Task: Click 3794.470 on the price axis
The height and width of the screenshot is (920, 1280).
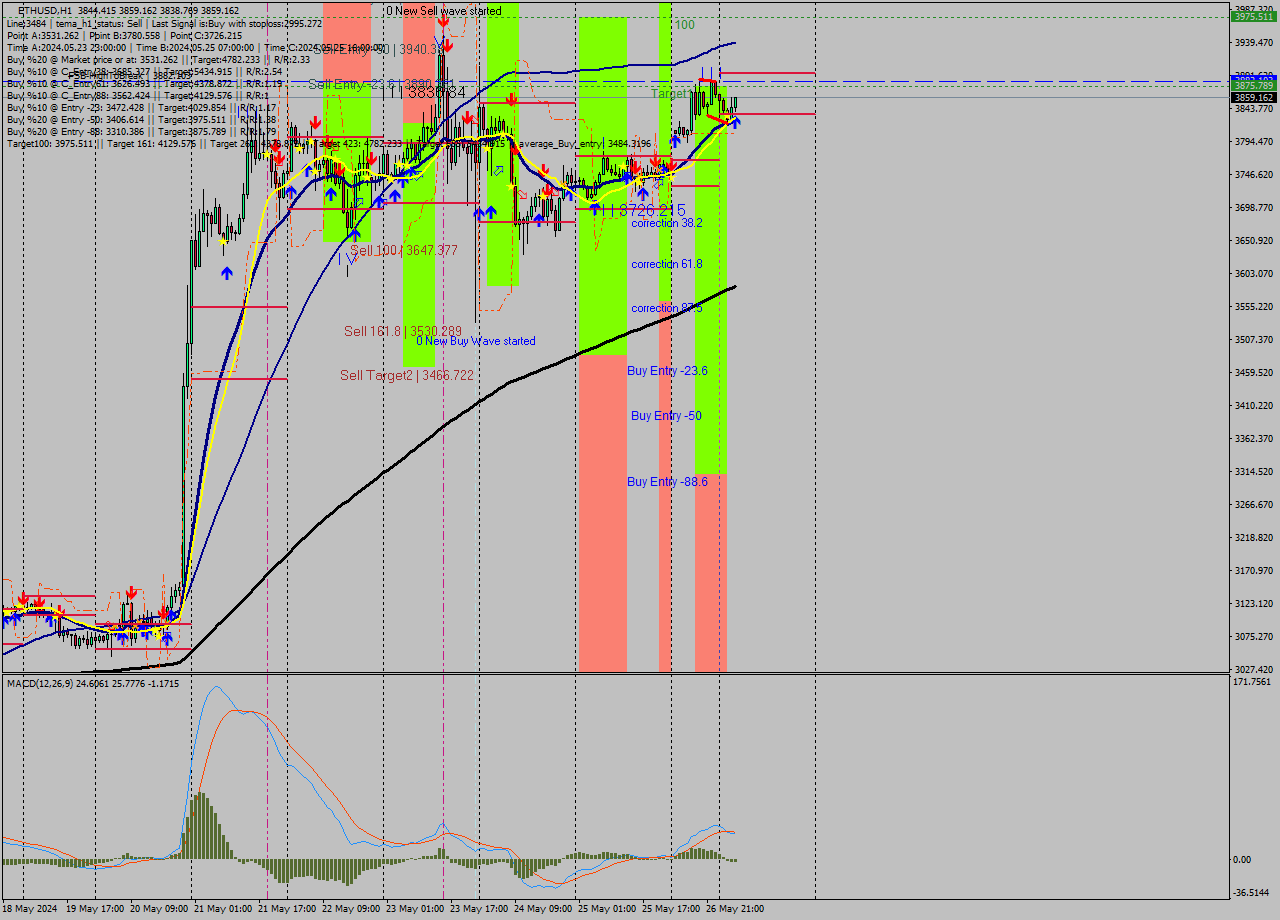Action: (x=1254, y=142)
